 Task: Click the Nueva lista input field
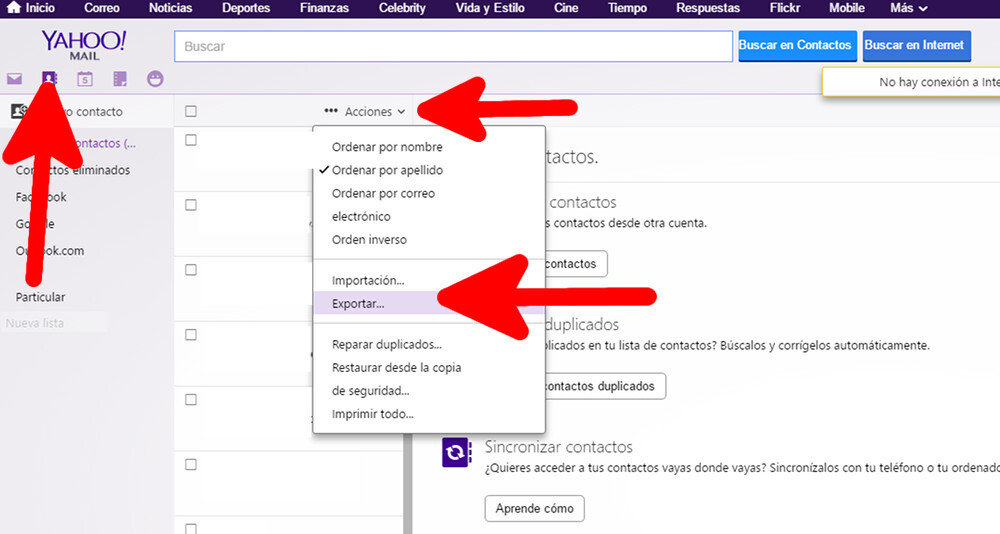(x=54, y=323)
